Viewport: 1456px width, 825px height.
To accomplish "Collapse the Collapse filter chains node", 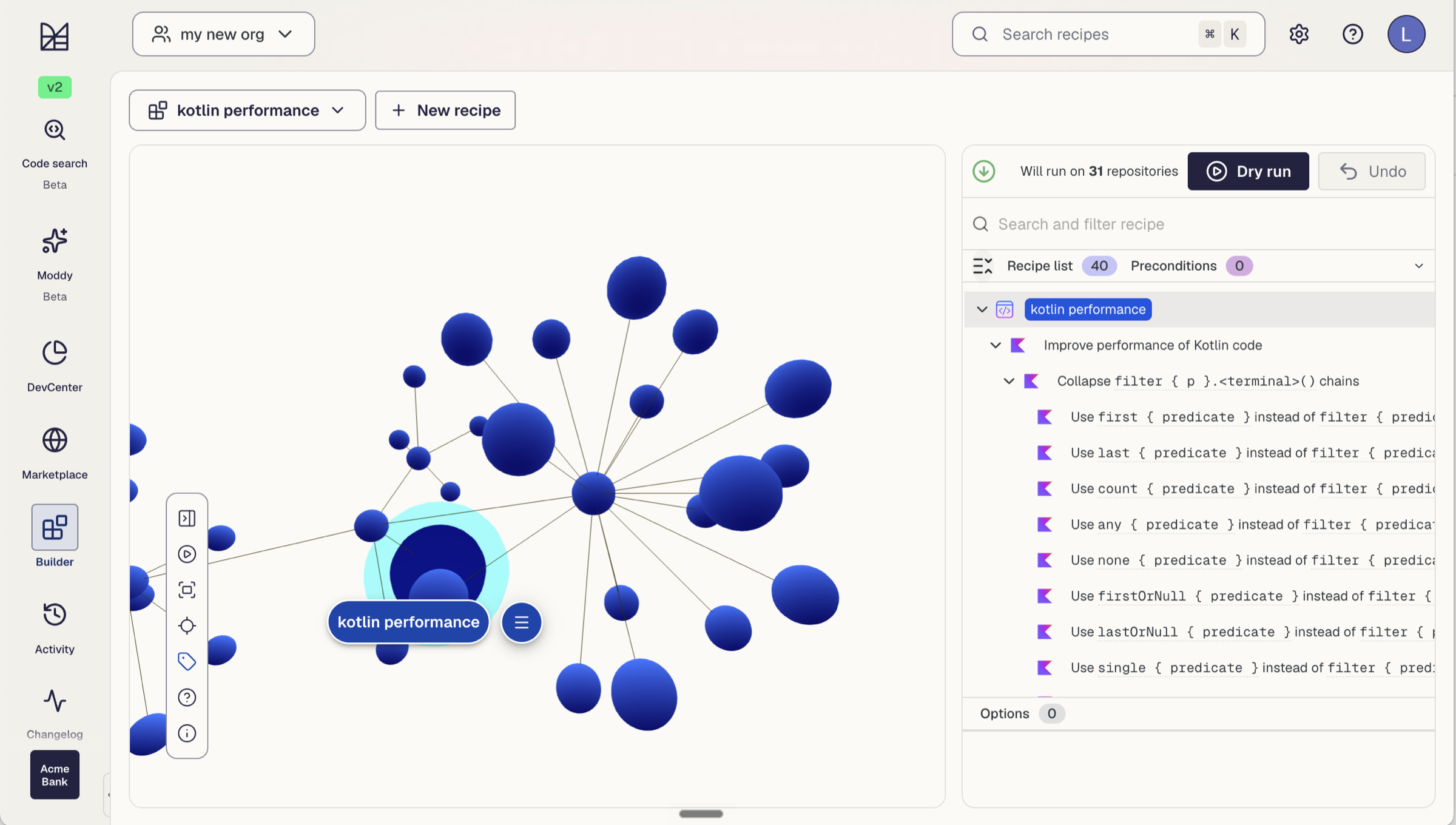I will pos(1008,381).
